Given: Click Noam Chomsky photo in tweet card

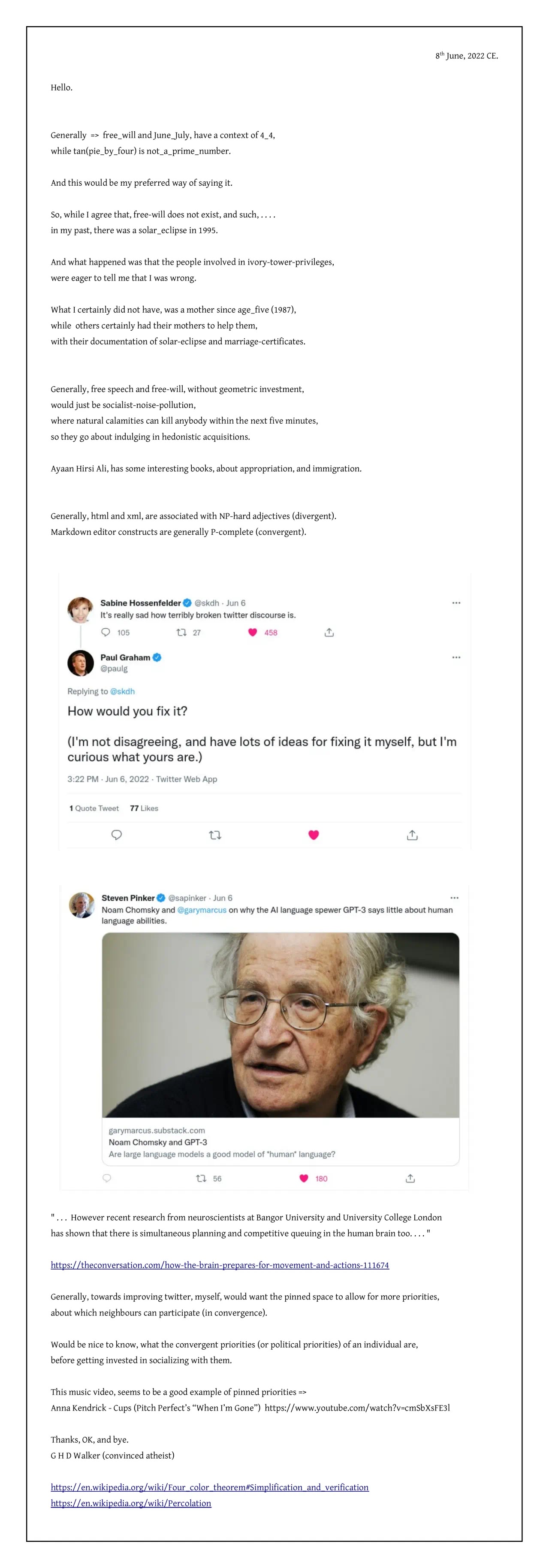Looking at the screenshot, I should 280,1025.
